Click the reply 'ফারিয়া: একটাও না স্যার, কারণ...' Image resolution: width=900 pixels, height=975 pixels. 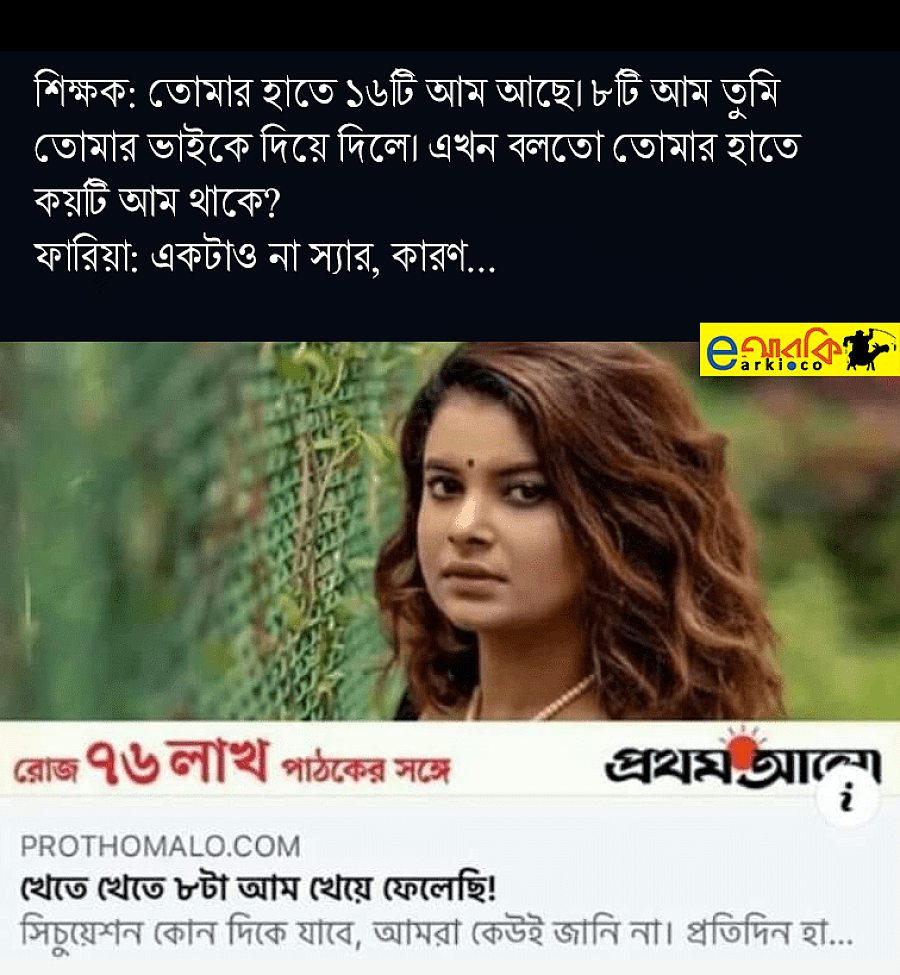264,255
